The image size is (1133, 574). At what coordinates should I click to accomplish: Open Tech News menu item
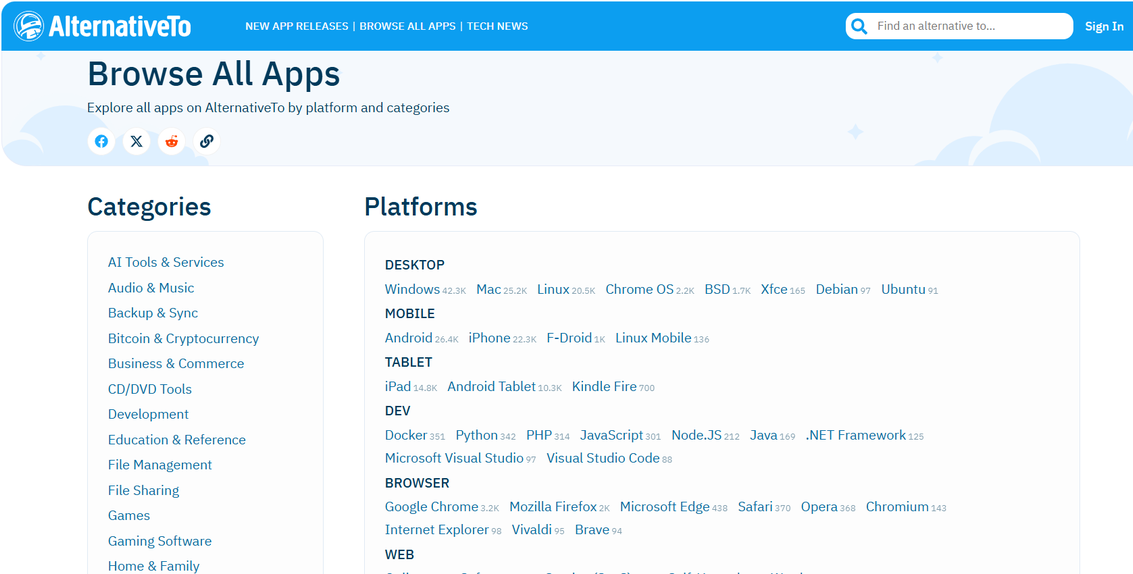click(497, 26)
